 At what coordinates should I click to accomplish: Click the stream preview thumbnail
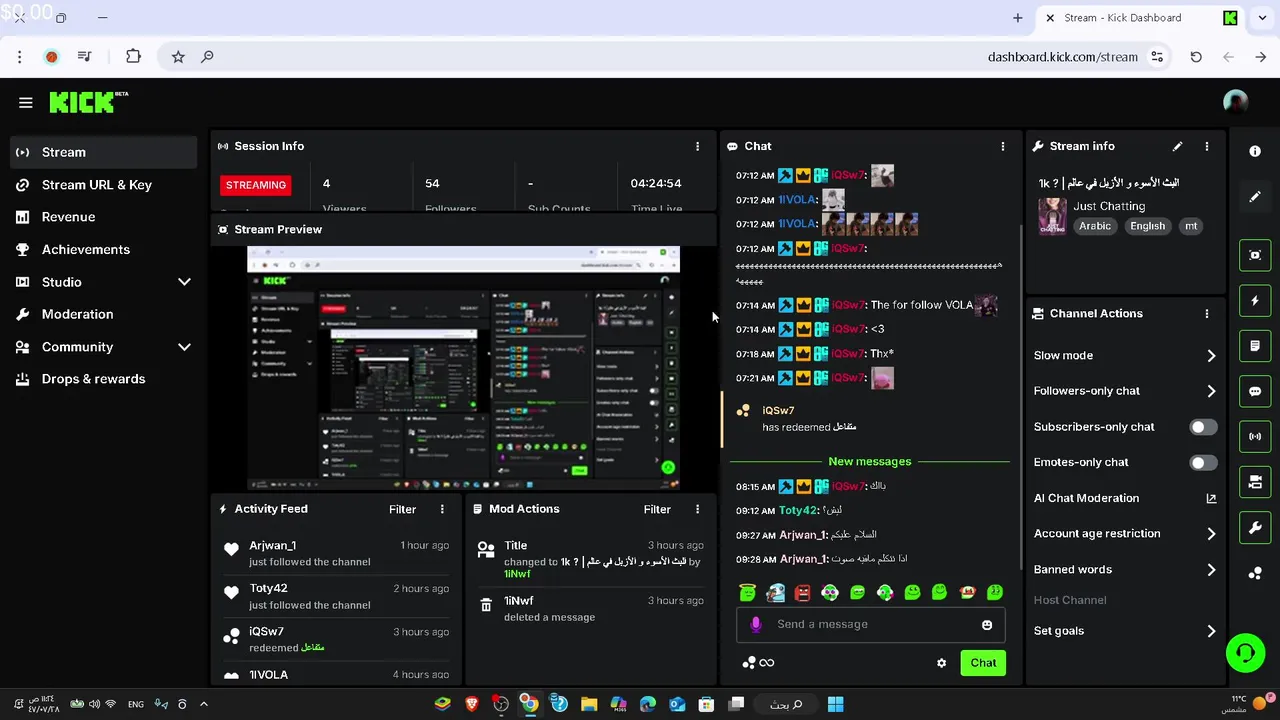click(x=463, y=368)
